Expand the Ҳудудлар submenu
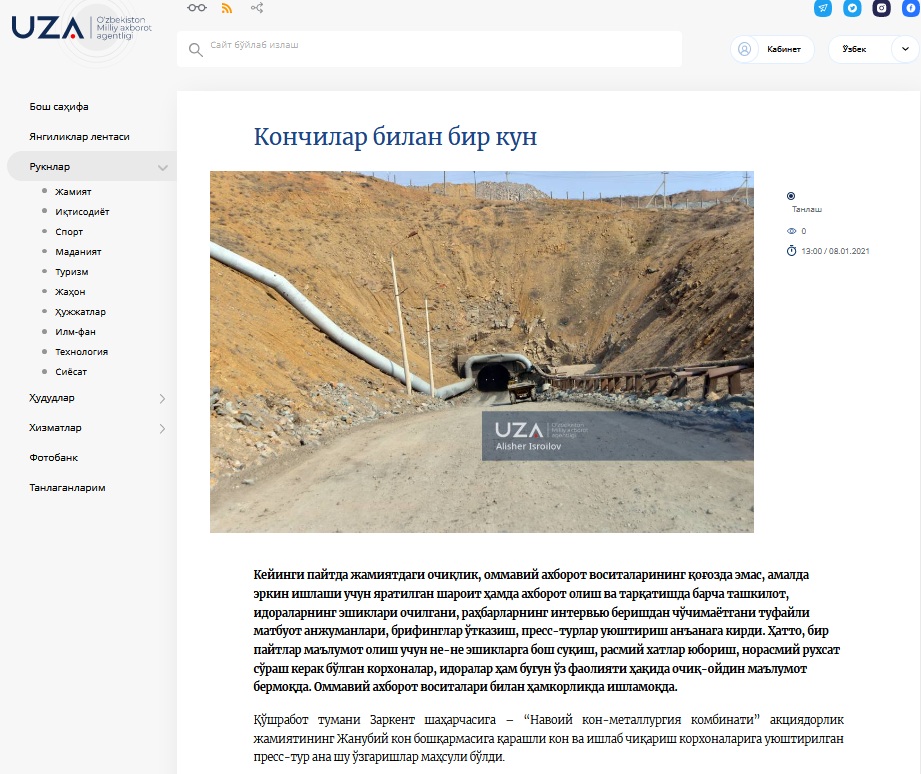The width and height of the screenshot is (921, 774). pyautogui.click(x=163, y=398)
